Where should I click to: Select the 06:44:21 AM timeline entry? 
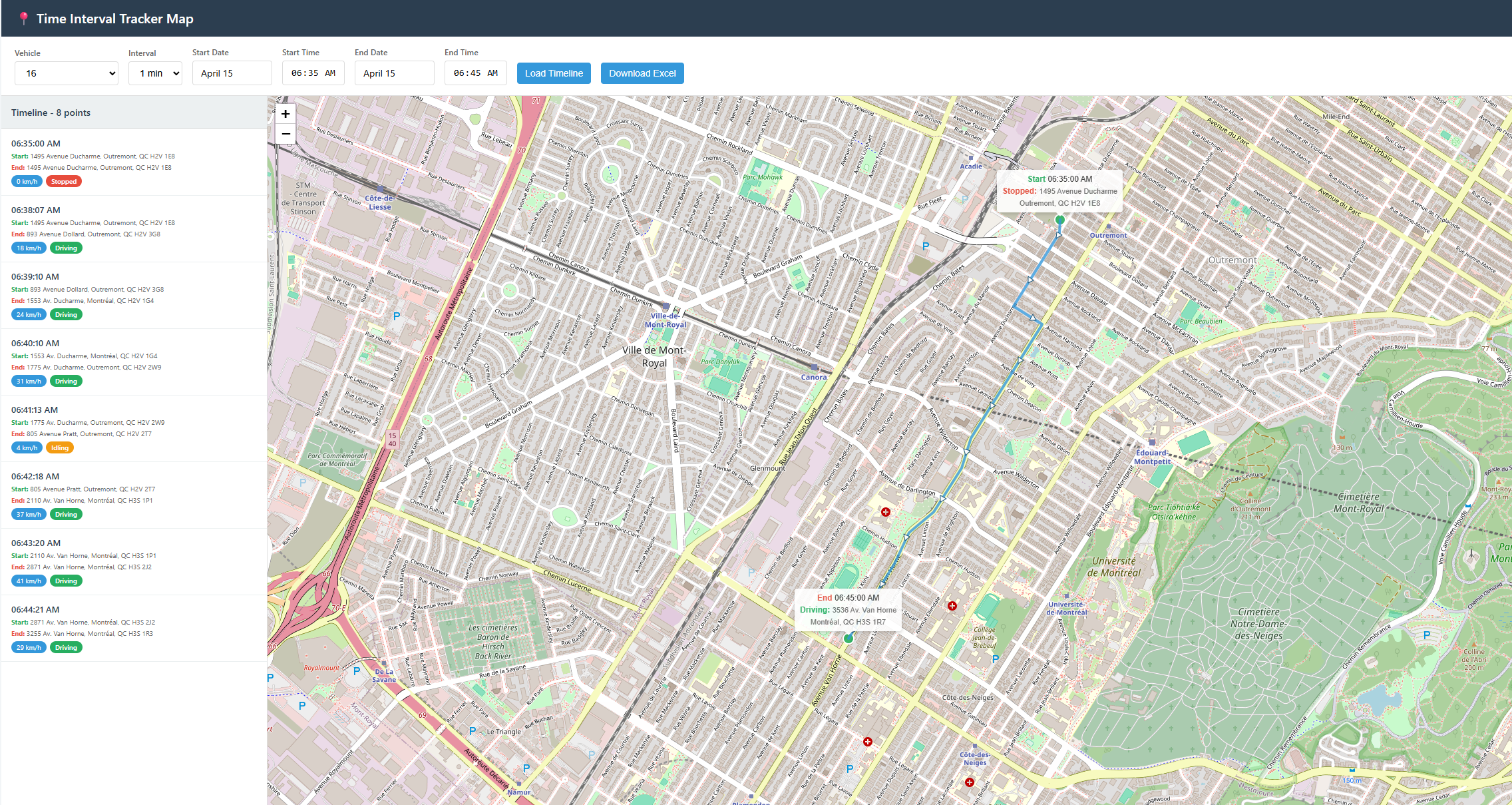point(134,628)
